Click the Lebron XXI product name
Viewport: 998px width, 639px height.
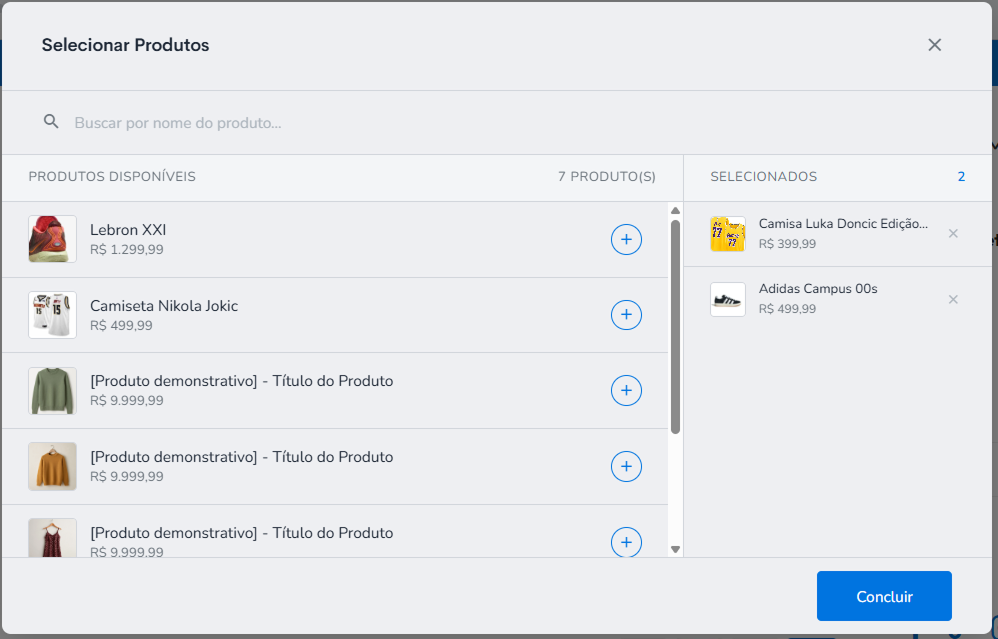point(128,230)
